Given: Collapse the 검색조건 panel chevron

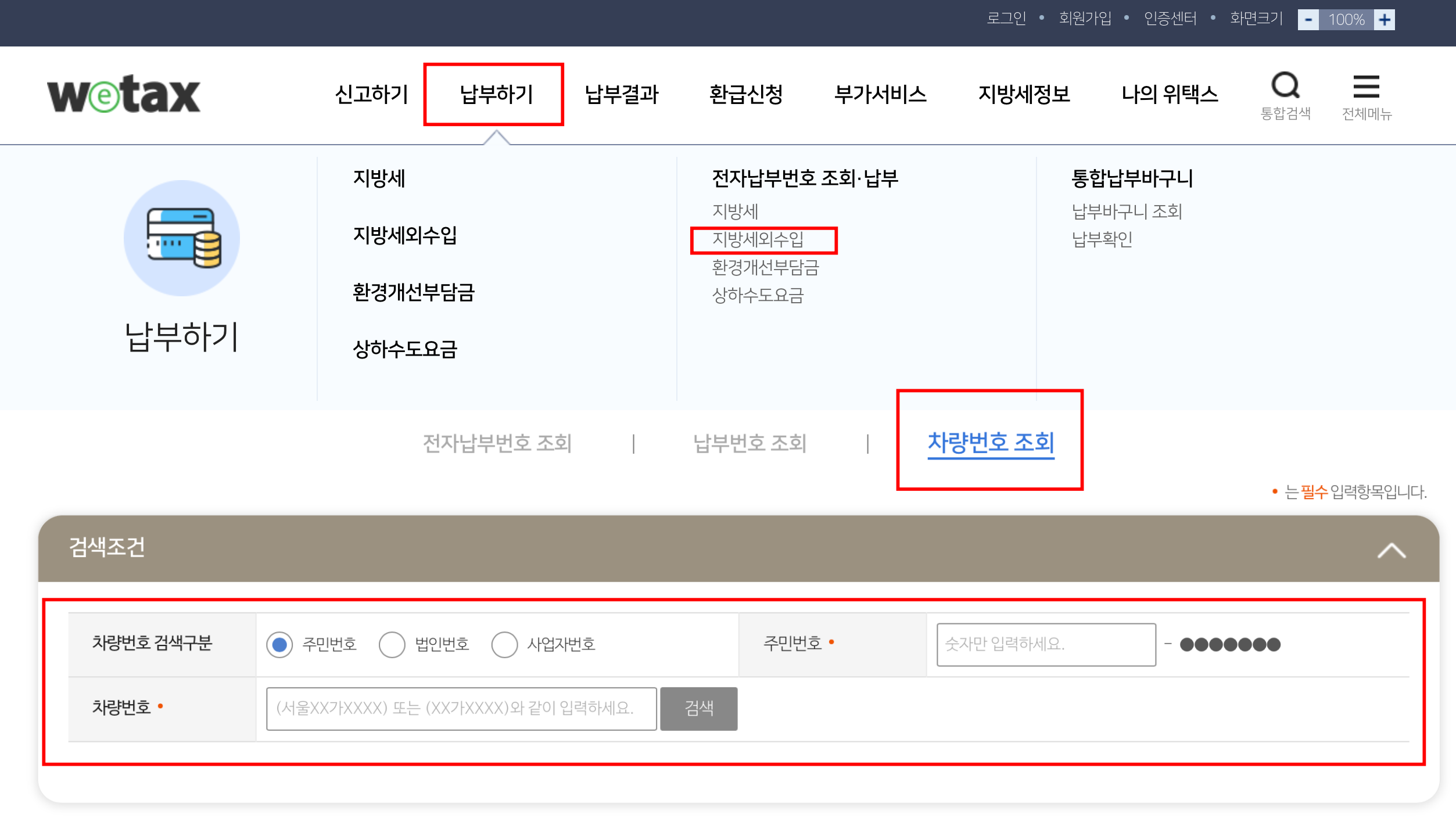Looking at the screenshot, I should pos(1391,550).
